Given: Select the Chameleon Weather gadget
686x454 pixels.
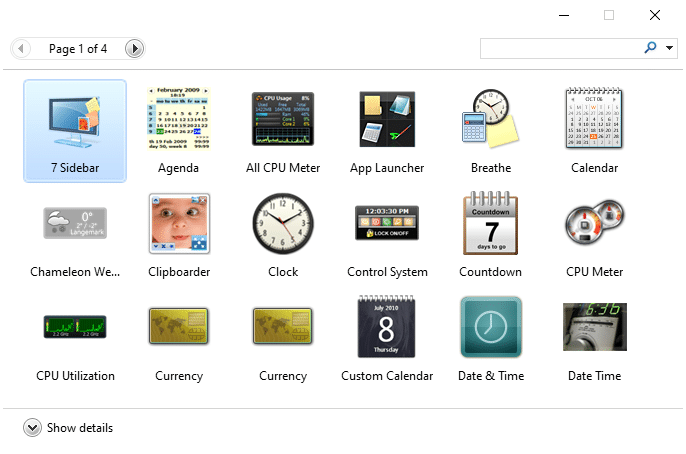Looking at the screenshot, I should pyautogui.click(x=75, y=224).
